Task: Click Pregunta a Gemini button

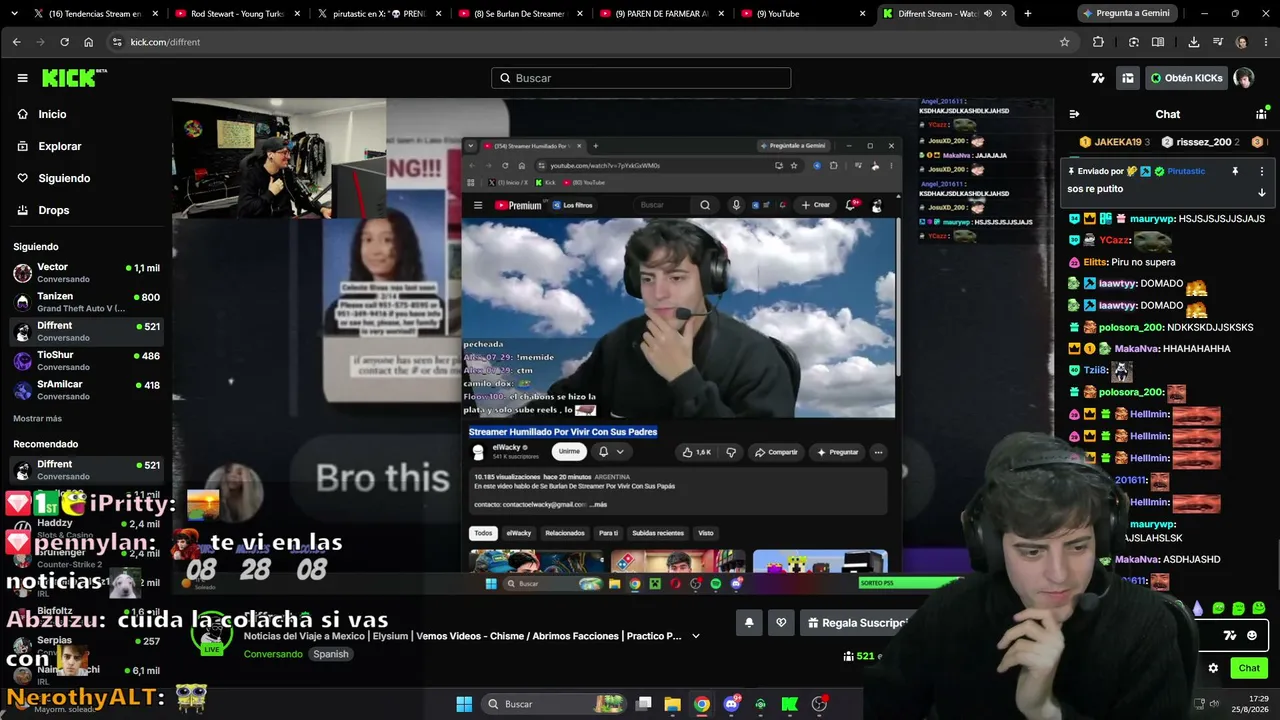Action: click(1125, 14)
